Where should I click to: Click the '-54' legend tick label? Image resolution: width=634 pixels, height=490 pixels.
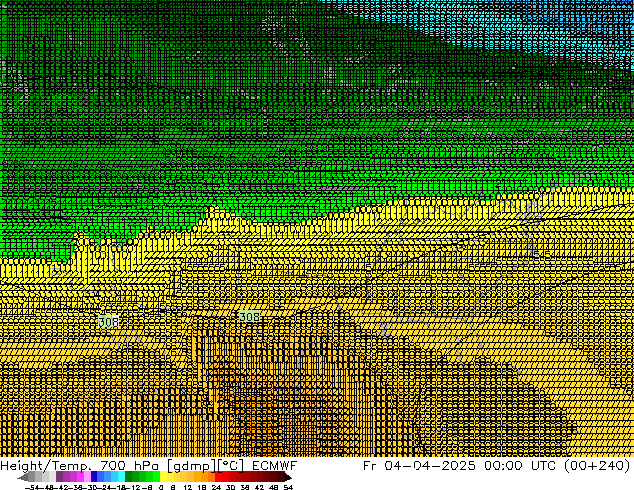tap(31, 487)
